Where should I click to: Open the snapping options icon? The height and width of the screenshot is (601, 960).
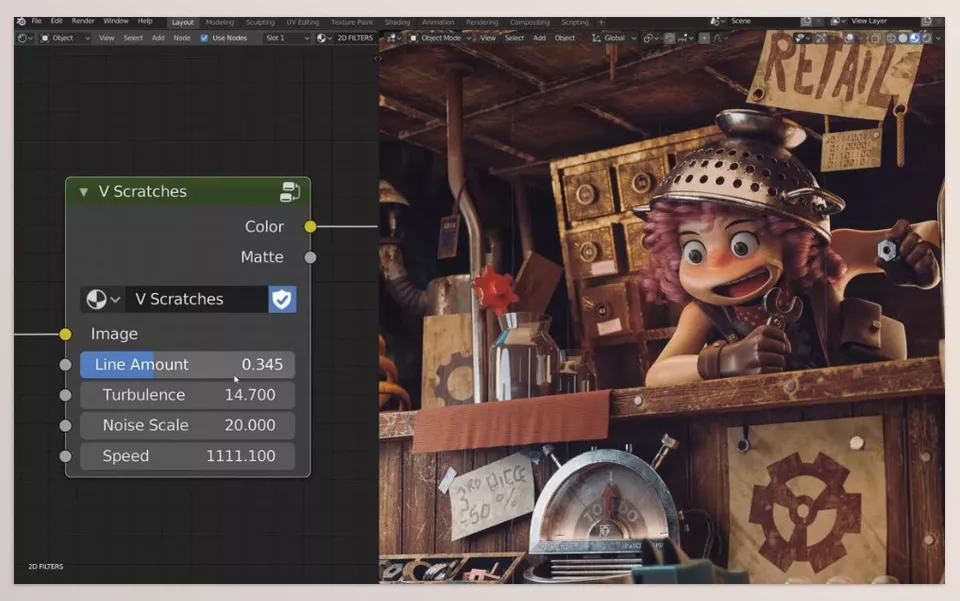point(686,38)
